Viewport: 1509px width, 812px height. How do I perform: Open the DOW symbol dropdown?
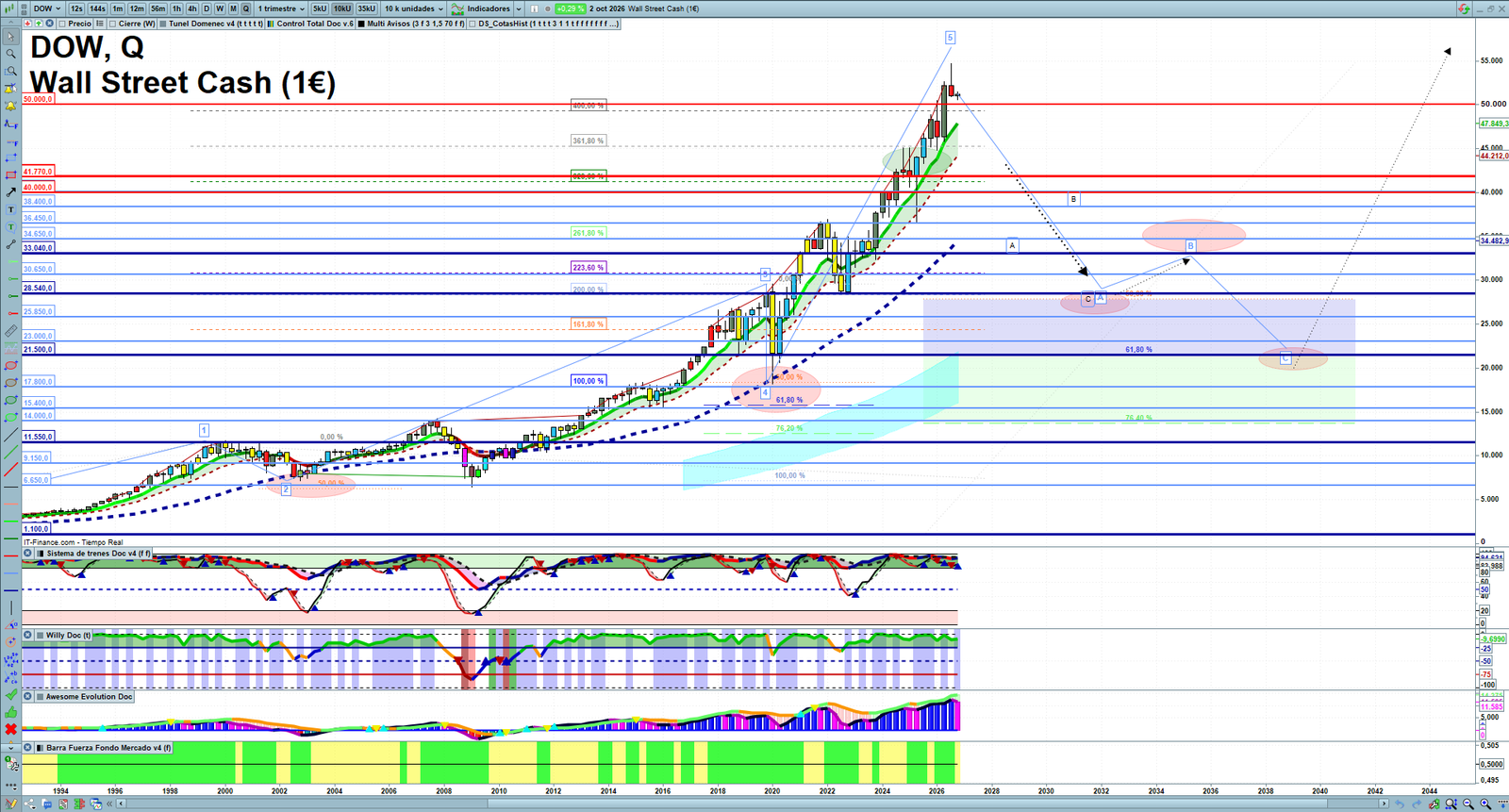tap(47, 8)
